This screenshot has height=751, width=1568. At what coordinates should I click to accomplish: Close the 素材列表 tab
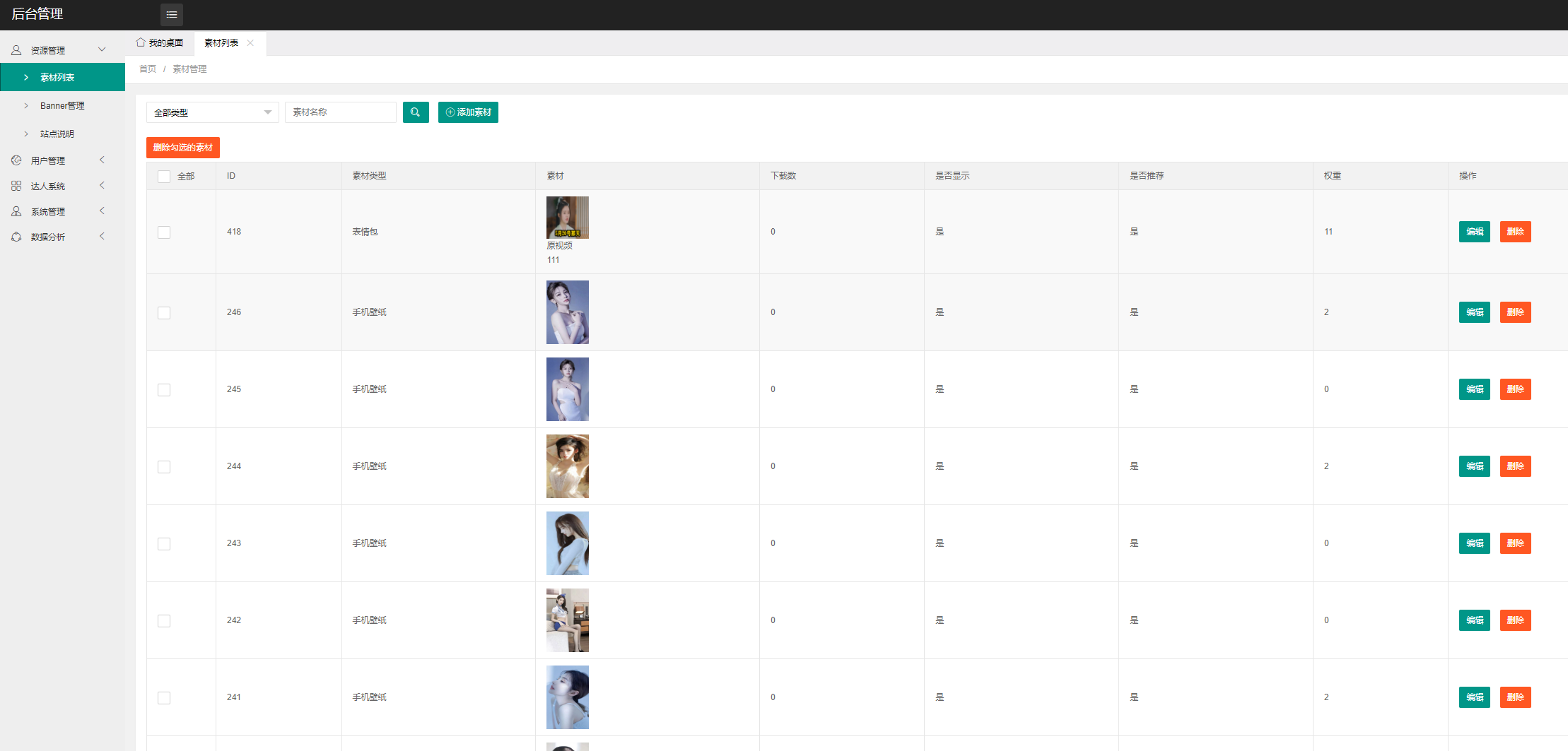[x=250, y=43]
